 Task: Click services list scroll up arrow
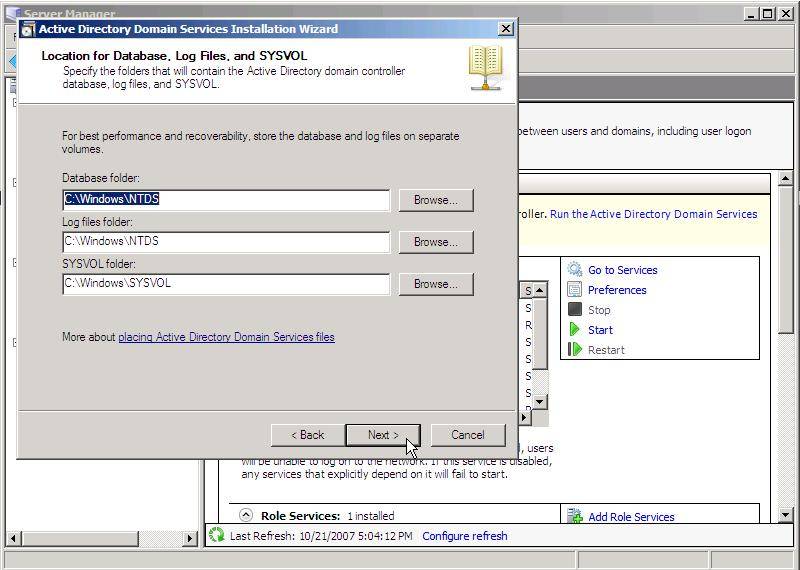click(540, 290)
